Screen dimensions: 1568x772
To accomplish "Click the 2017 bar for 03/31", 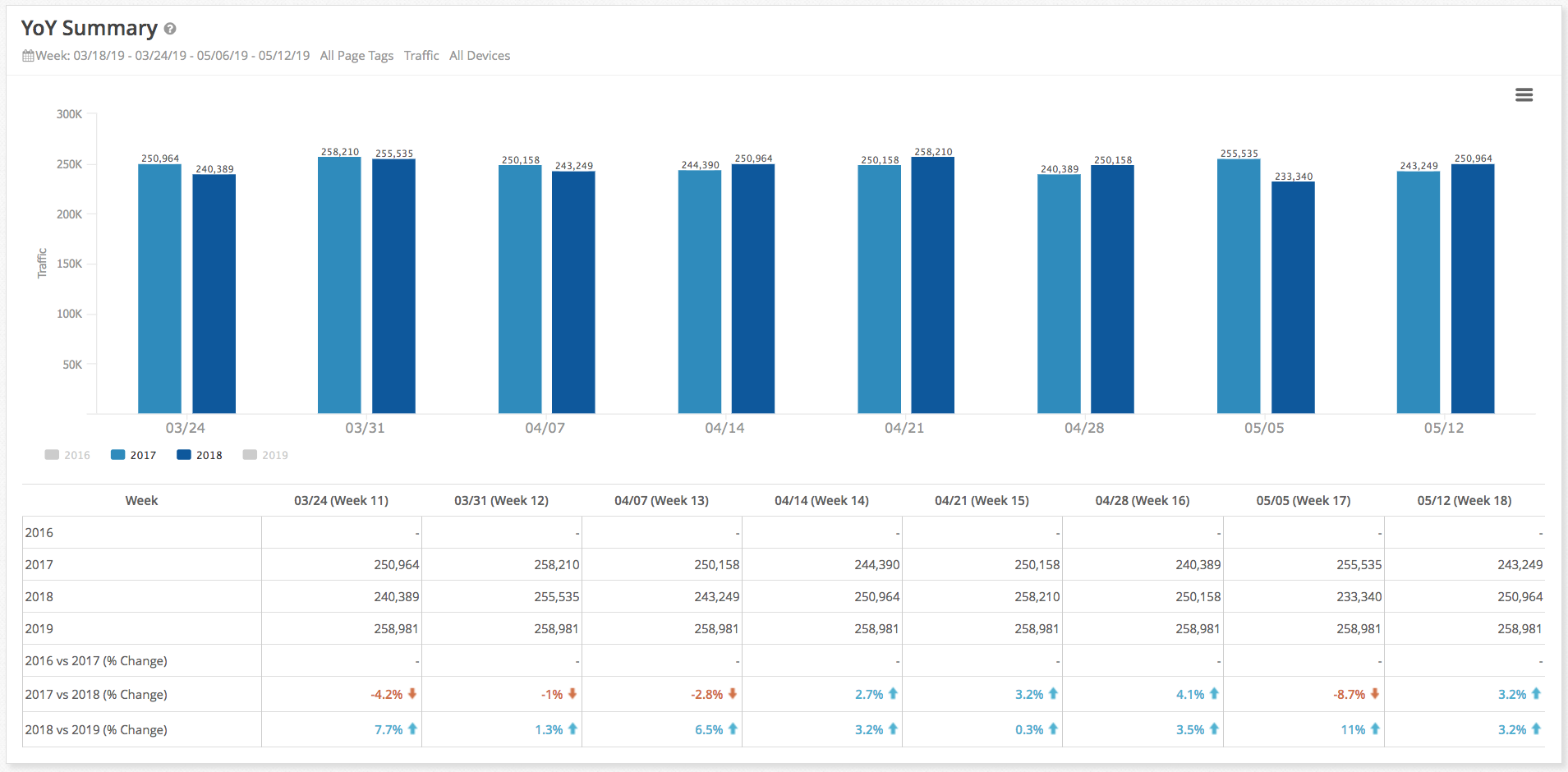I will point(339,285).
